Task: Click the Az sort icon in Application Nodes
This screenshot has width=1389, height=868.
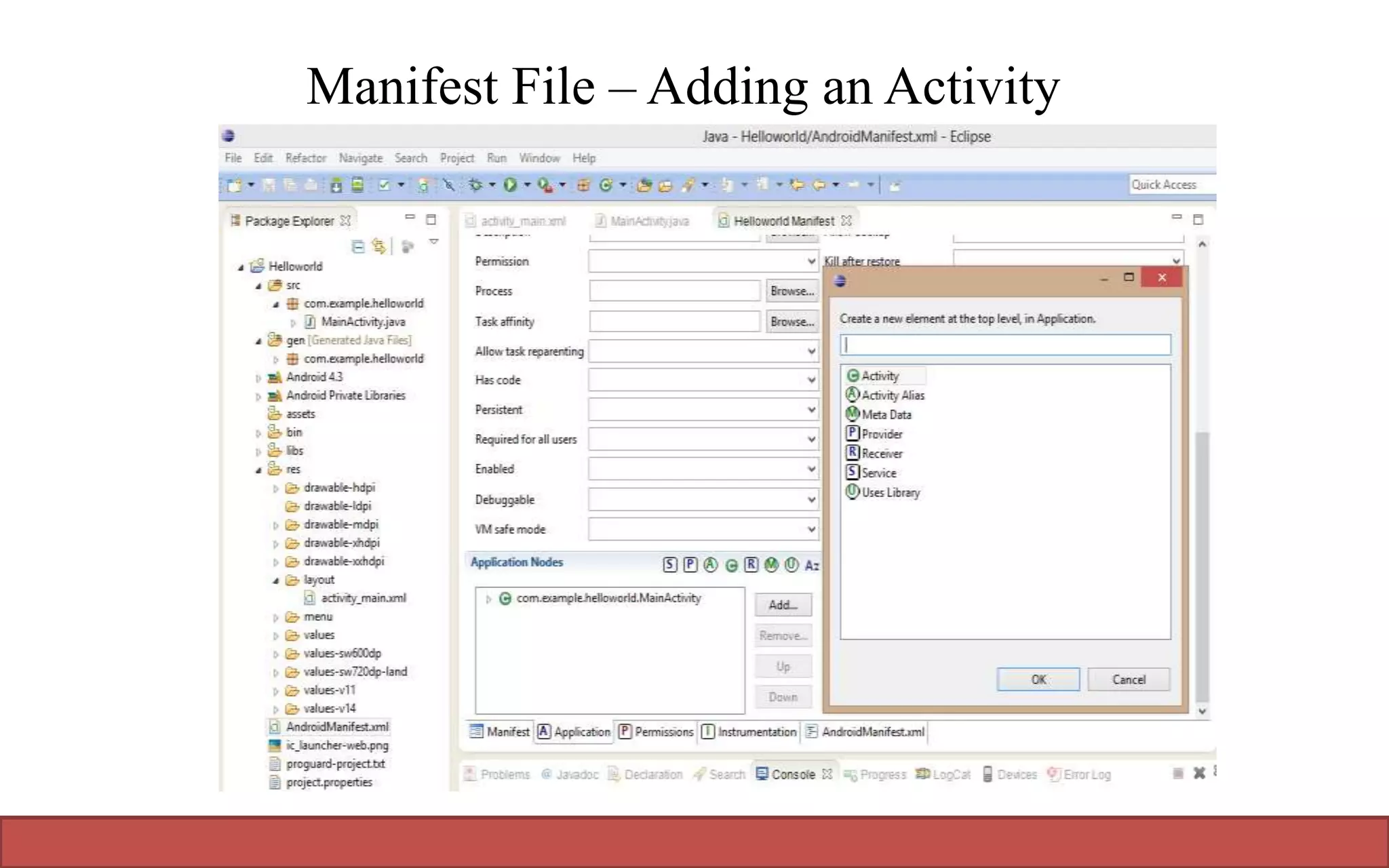Action: (811, 565)
